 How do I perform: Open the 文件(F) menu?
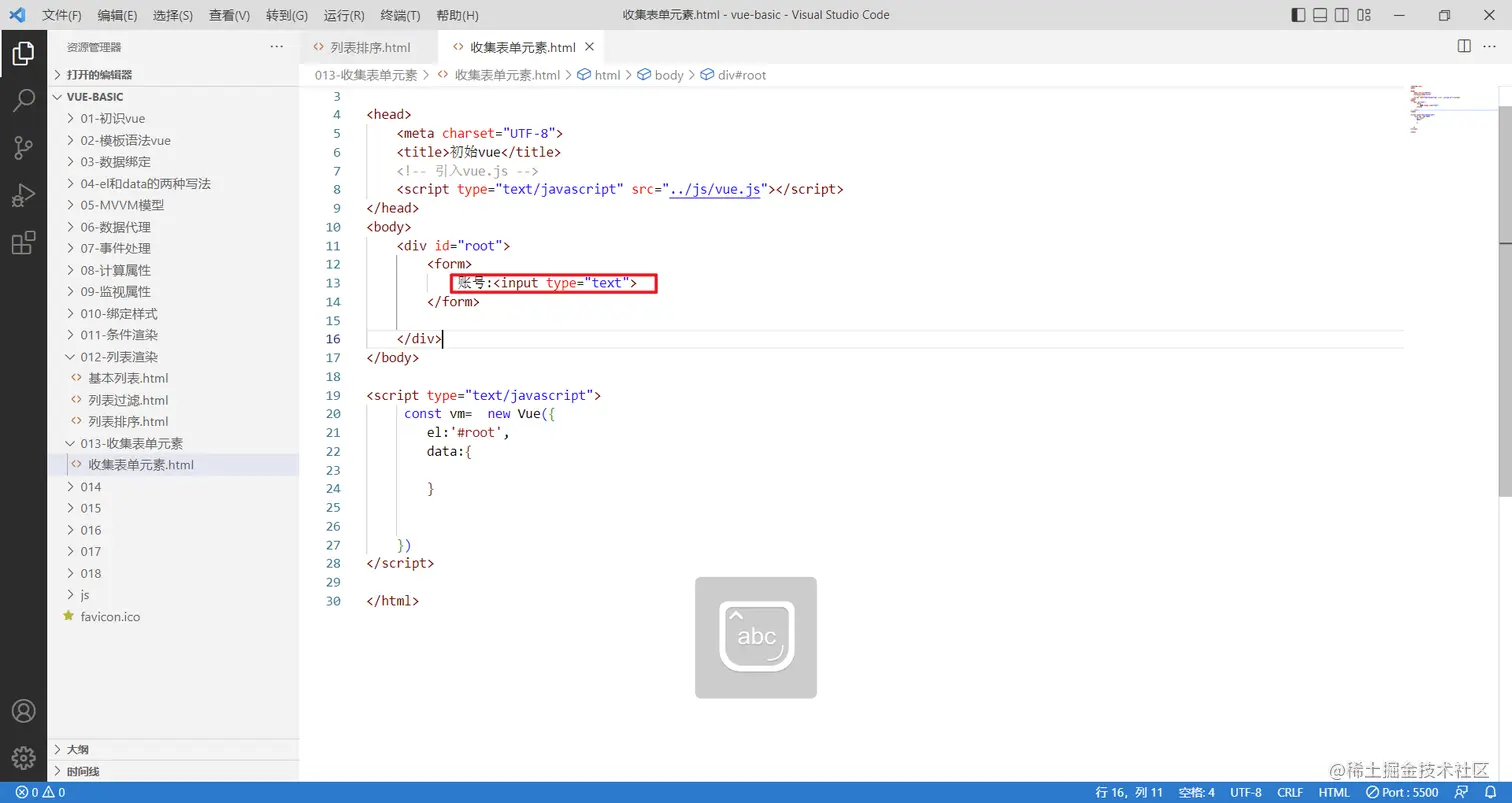(x=62, y=15)
